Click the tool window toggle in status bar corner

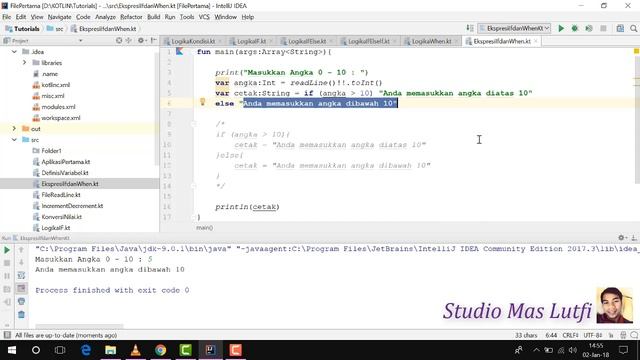(x=7, y=335)
